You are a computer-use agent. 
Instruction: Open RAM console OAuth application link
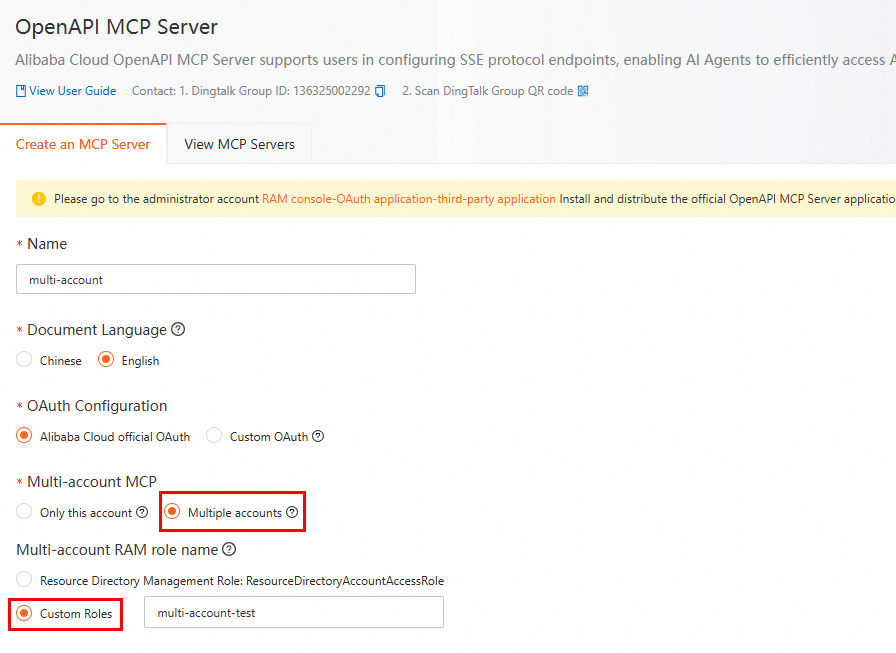coord(409,199)
